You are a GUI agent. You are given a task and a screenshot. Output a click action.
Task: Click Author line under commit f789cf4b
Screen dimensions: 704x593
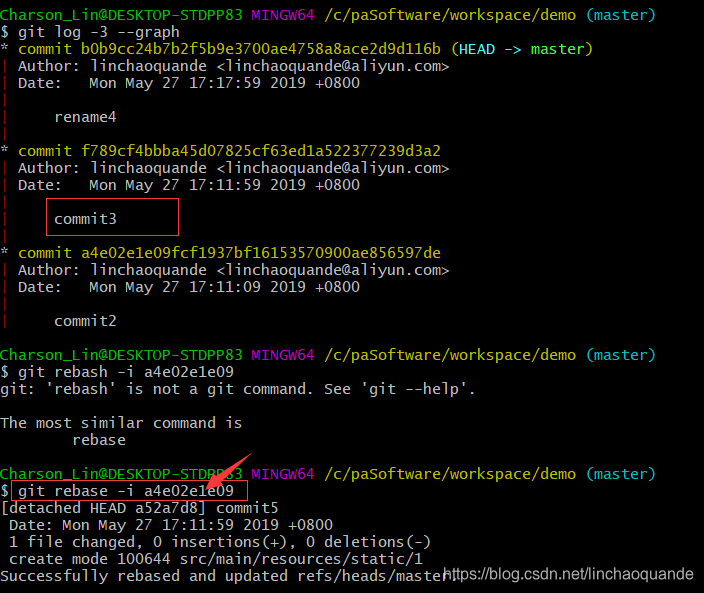point(233,168)
